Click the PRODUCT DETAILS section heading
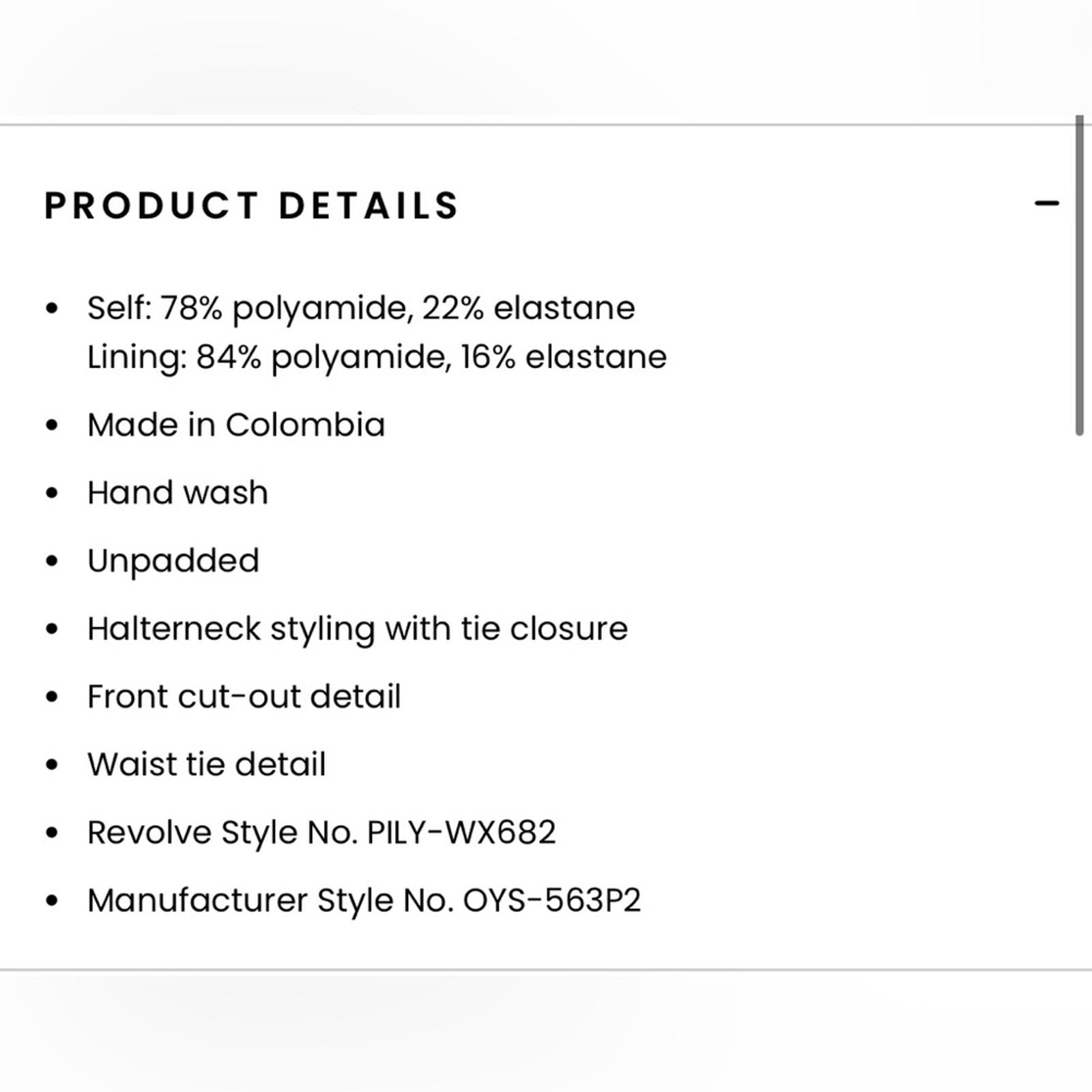Viewport: 1092px width, 1092px height. click(x=252, y=206)
